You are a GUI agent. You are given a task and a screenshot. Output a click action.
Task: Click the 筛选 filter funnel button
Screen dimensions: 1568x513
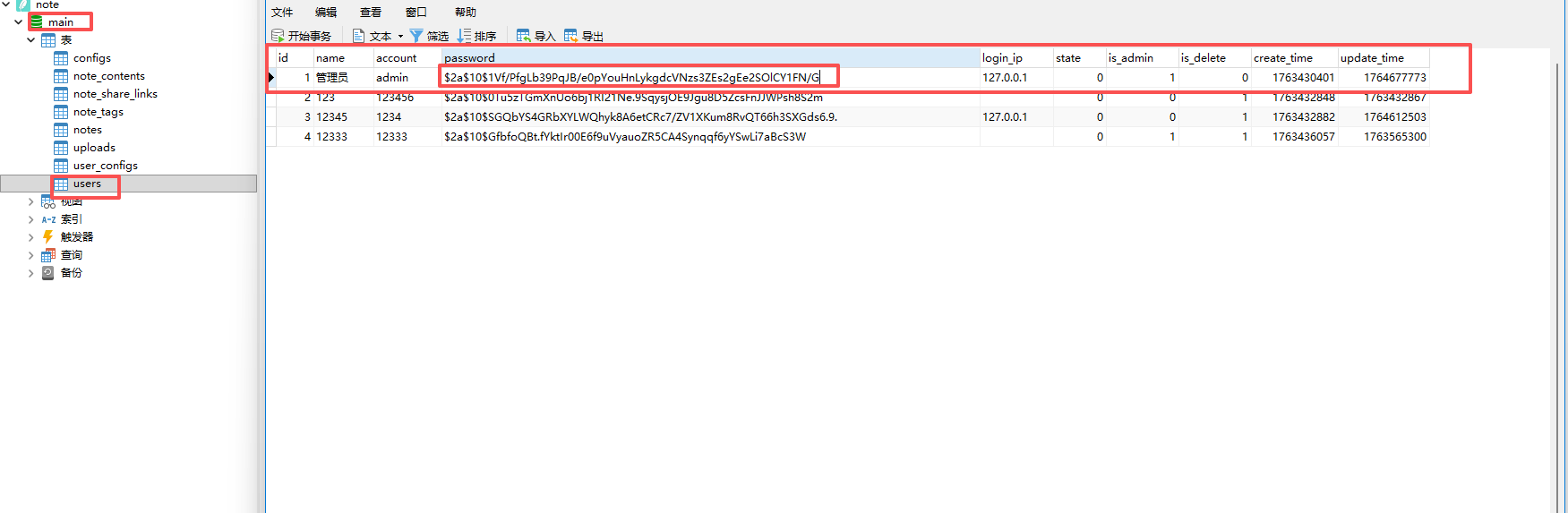429,36
